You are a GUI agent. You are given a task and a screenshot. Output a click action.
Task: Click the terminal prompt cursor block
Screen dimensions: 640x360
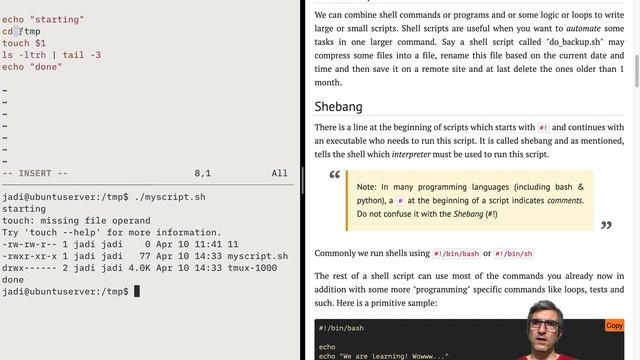137,291
